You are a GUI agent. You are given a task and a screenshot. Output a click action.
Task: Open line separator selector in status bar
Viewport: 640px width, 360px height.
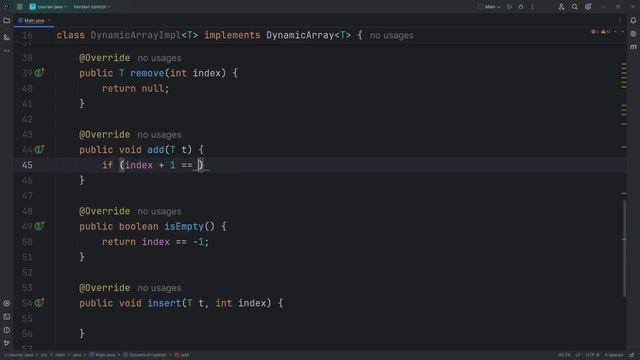point(578,355)
